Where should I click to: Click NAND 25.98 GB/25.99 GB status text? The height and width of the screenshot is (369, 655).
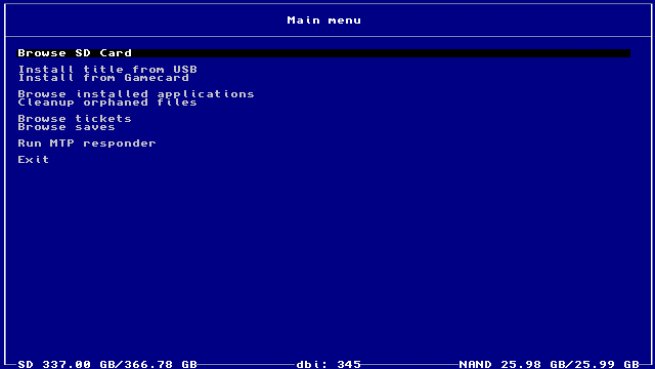click(549, 364)
